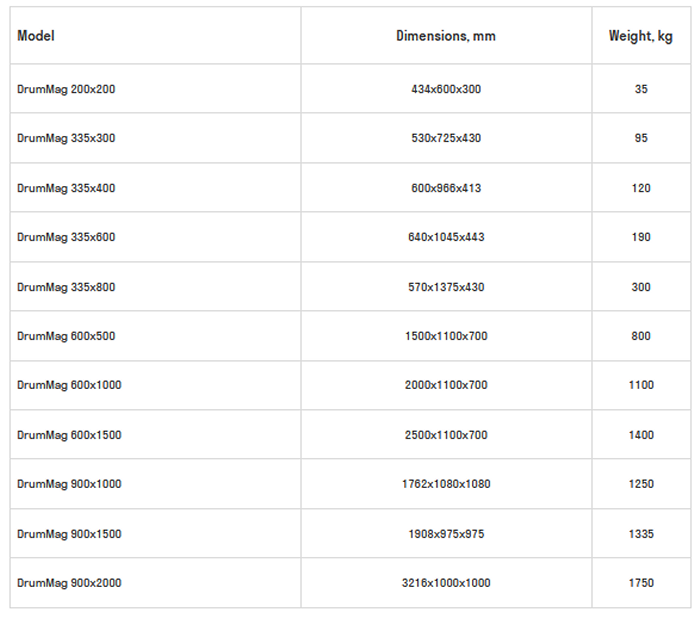Image resolution: width=700 pixels, height=619 pixels.
Task: Select the 800 kg weight value
Action: click(x=641, y=336)
